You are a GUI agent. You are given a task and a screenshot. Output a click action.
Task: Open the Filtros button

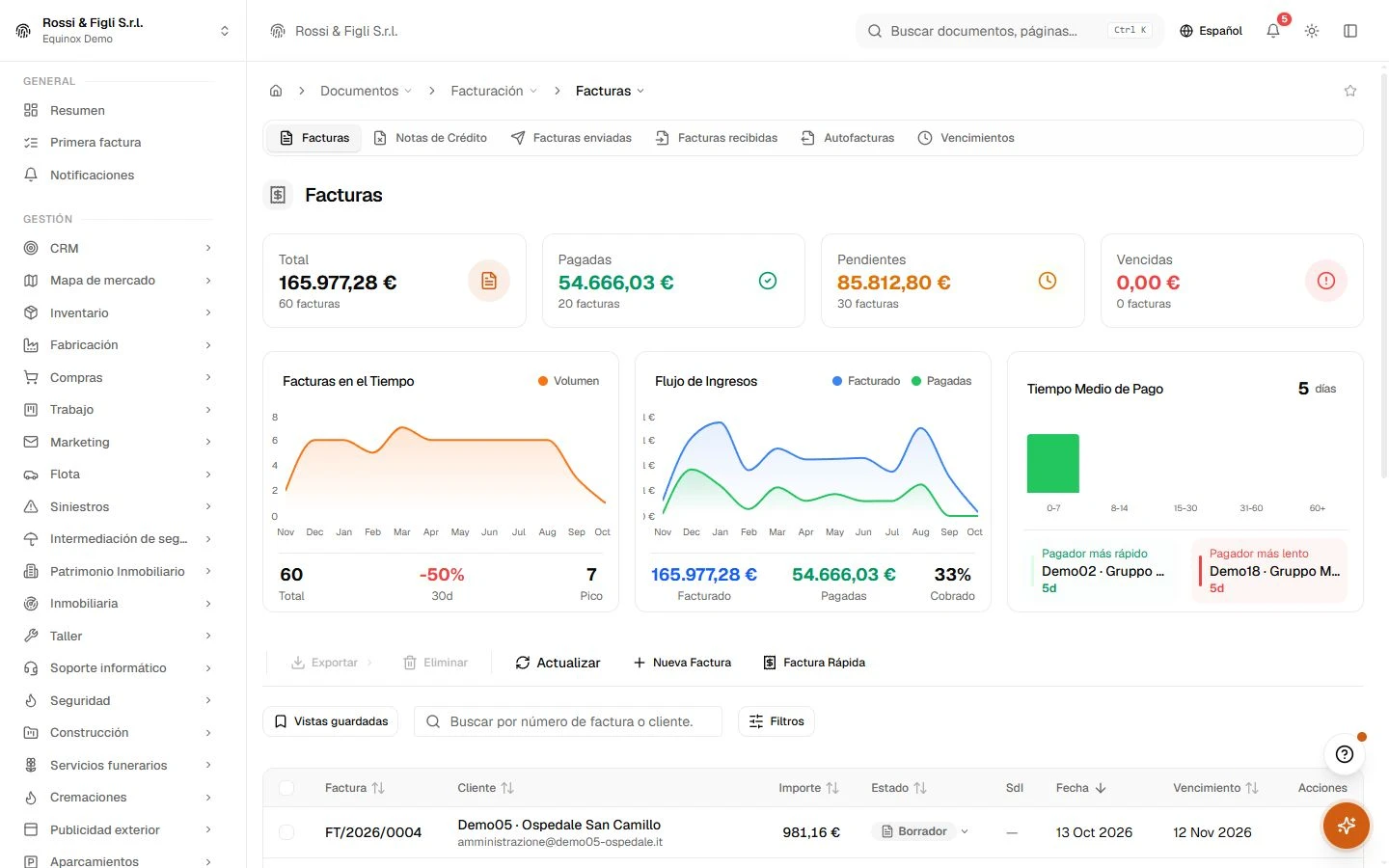776,721
